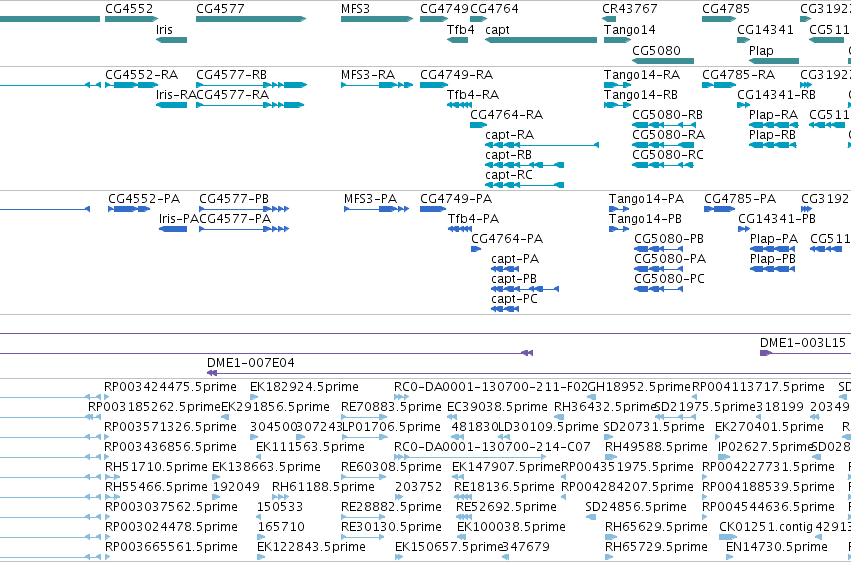Screen dimensions: 851x562
Task: Click the CG4577-RA transcript glyph
Action: (x=250, y=105)
